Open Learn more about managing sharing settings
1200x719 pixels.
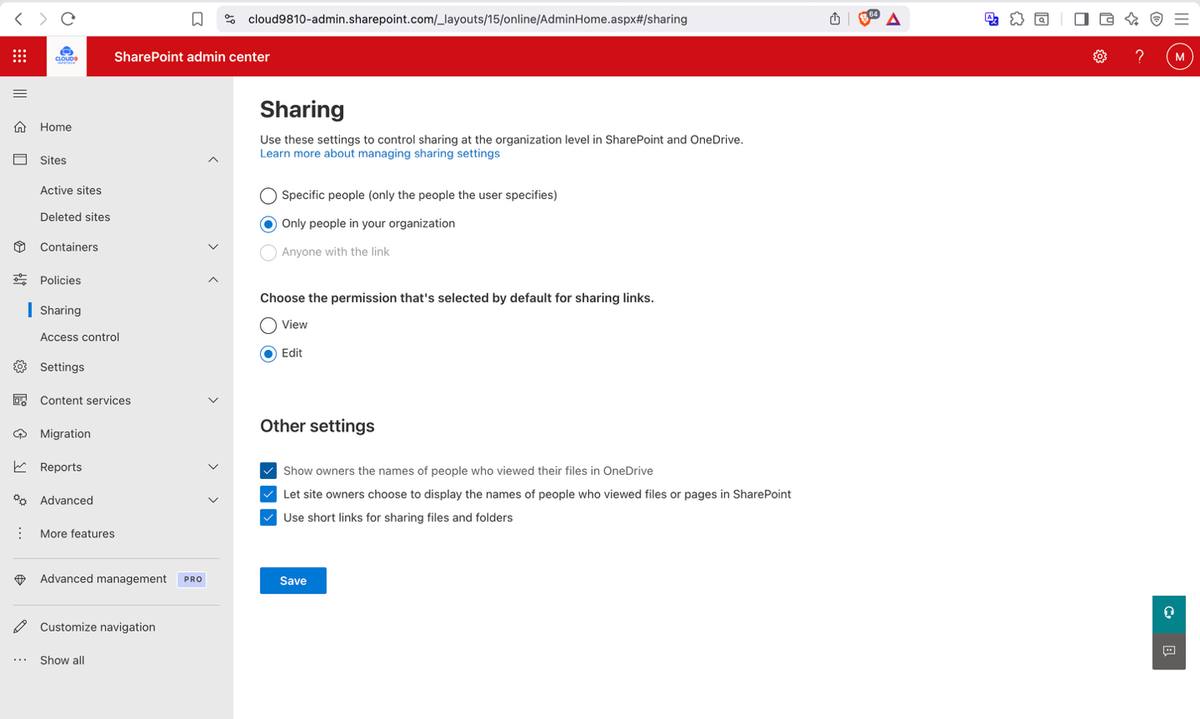pyautogui.click(x=380, y=154)
